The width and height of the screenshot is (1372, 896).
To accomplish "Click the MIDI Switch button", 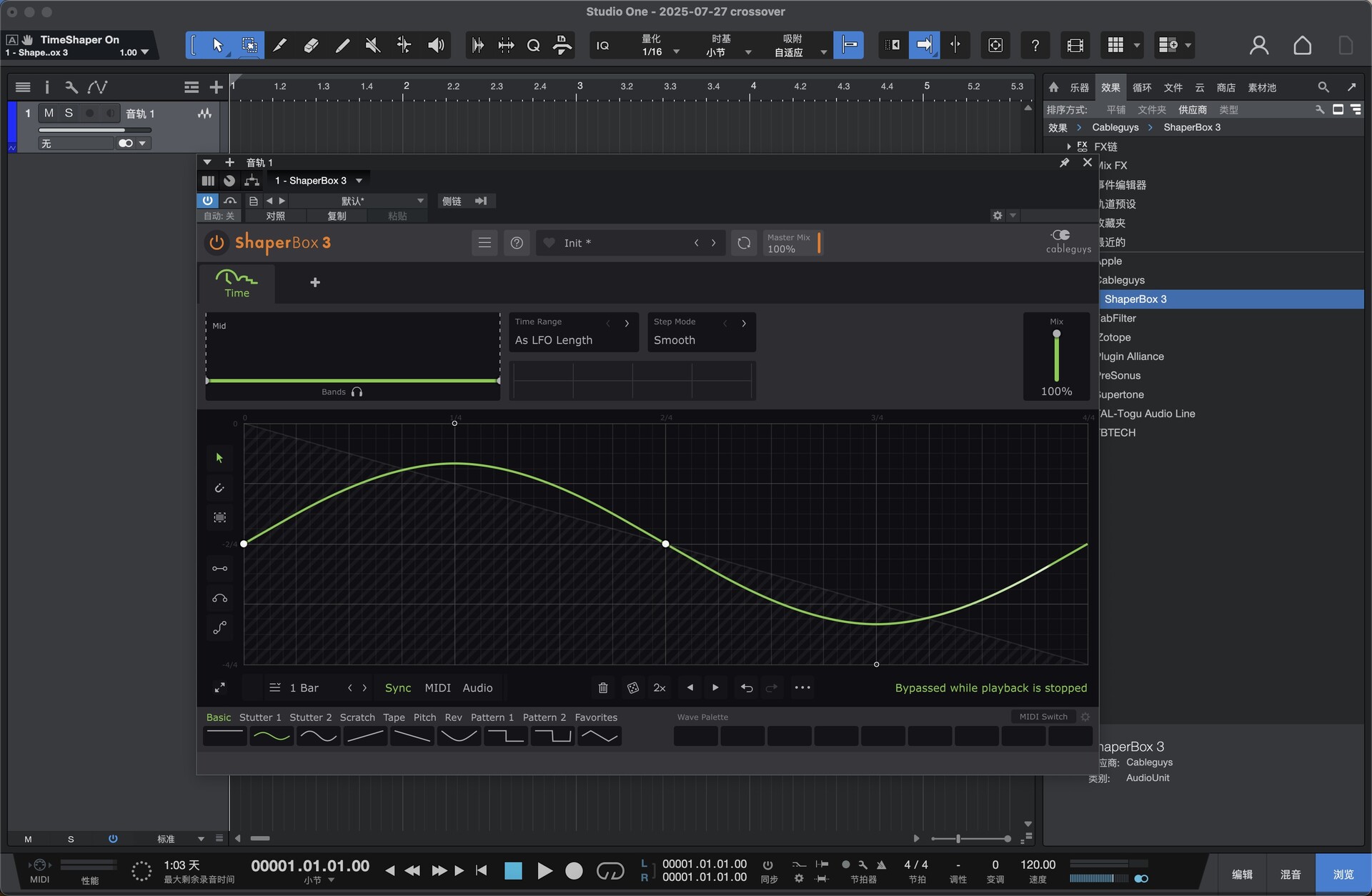I will 1043,717.
